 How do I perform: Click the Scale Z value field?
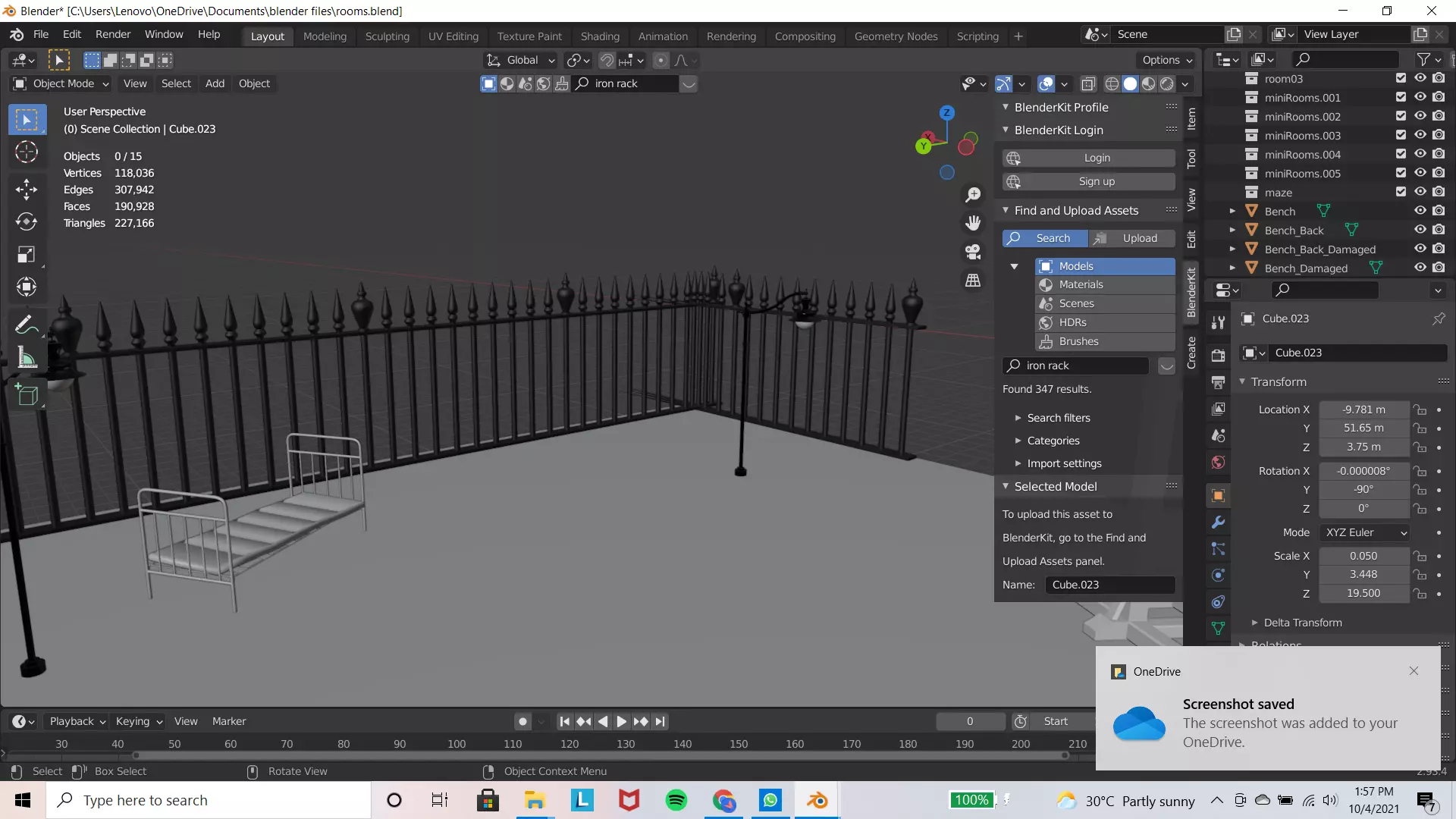1363,593
